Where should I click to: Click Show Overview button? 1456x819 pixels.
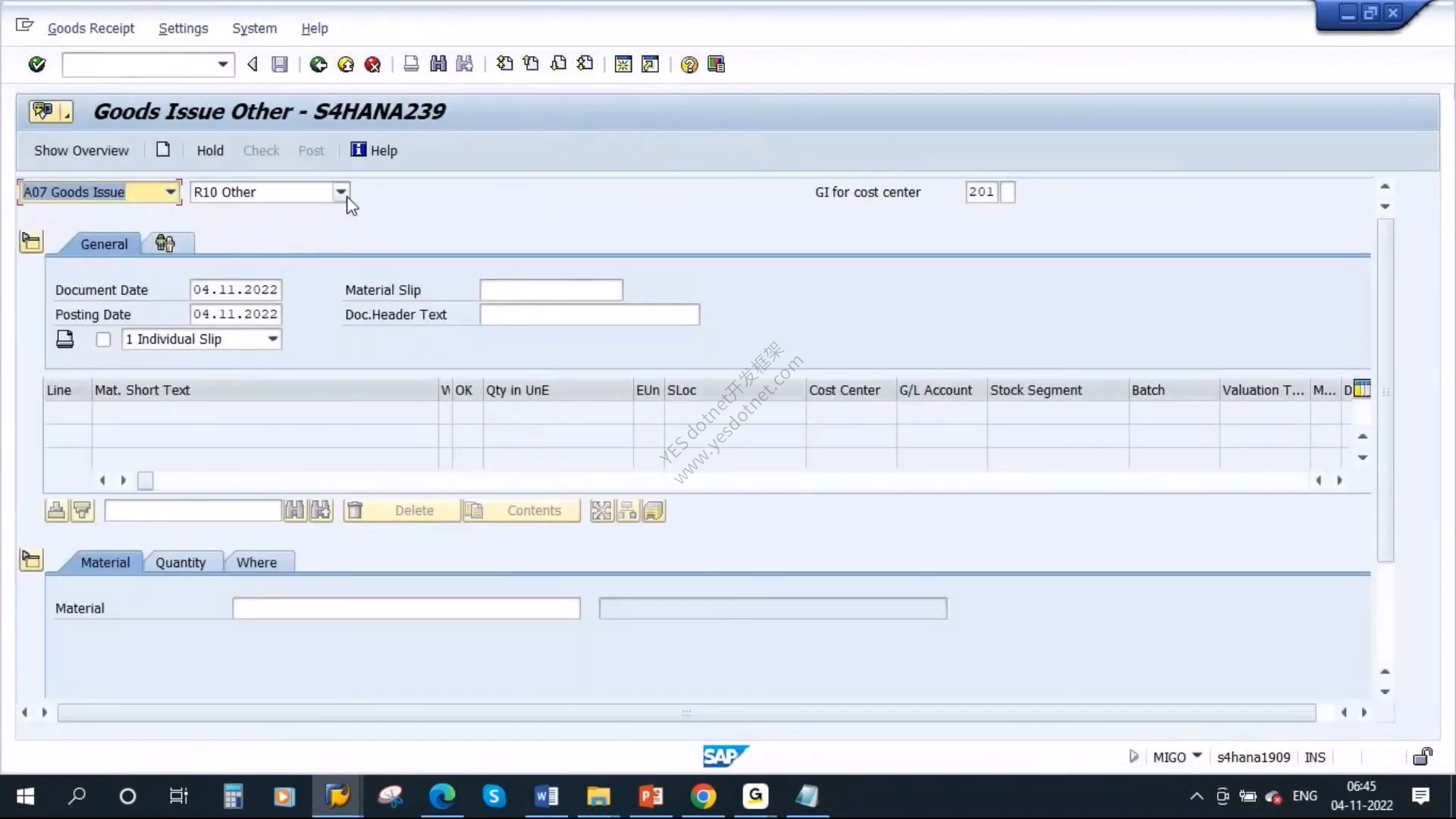(x=81, y=150)
